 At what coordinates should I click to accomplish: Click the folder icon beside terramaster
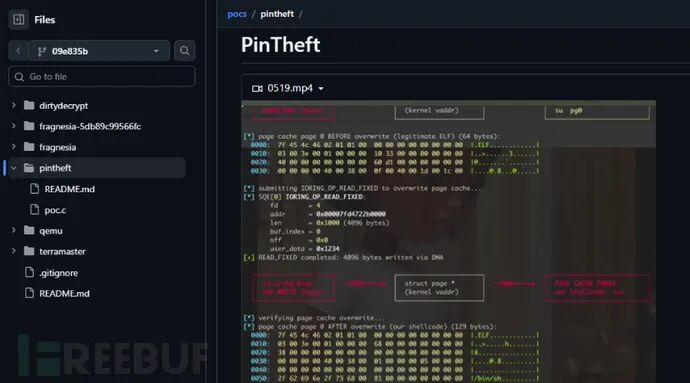29,251
